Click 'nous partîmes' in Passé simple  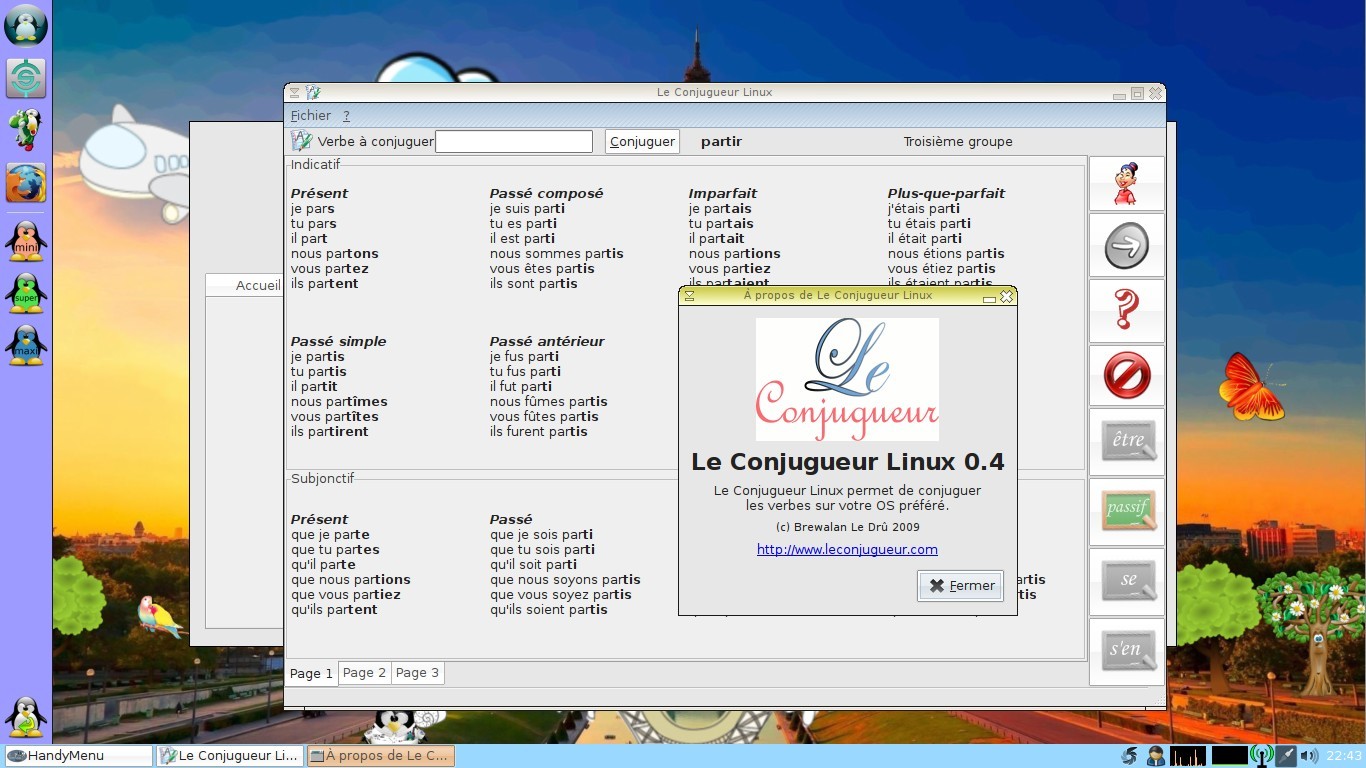(339, 401)
